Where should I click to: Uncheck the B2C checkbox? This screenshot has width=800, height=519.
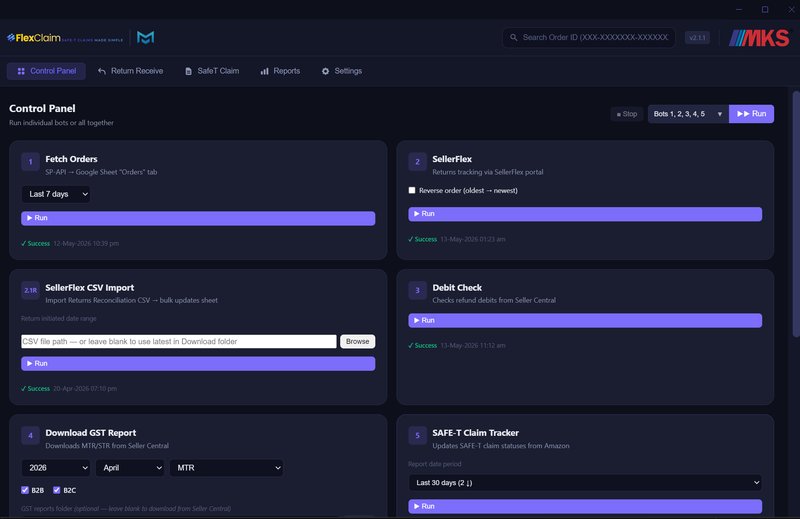pyautogui.click(x=57, y=490)
